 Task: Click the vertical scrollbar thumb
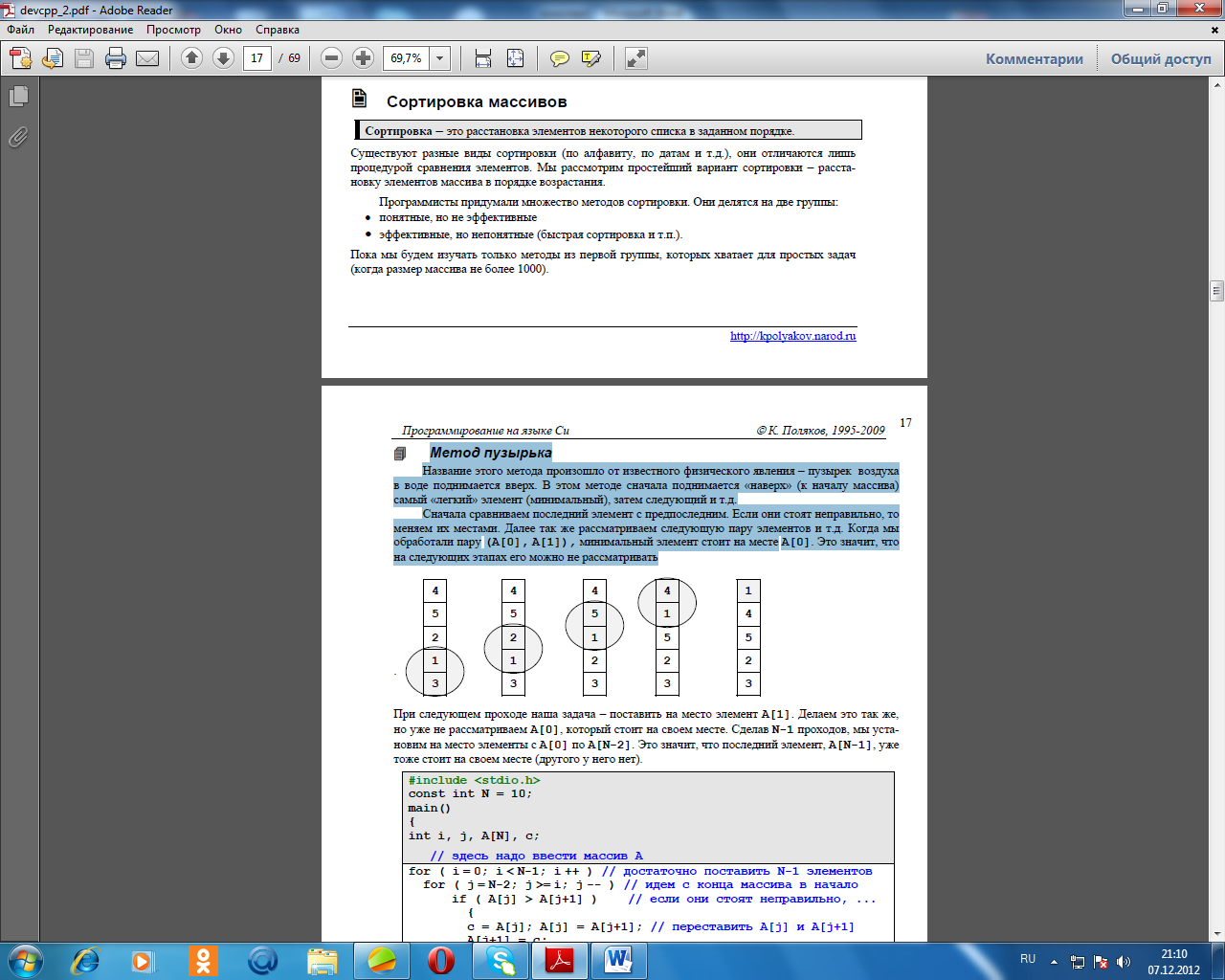tap(1217, 291)
